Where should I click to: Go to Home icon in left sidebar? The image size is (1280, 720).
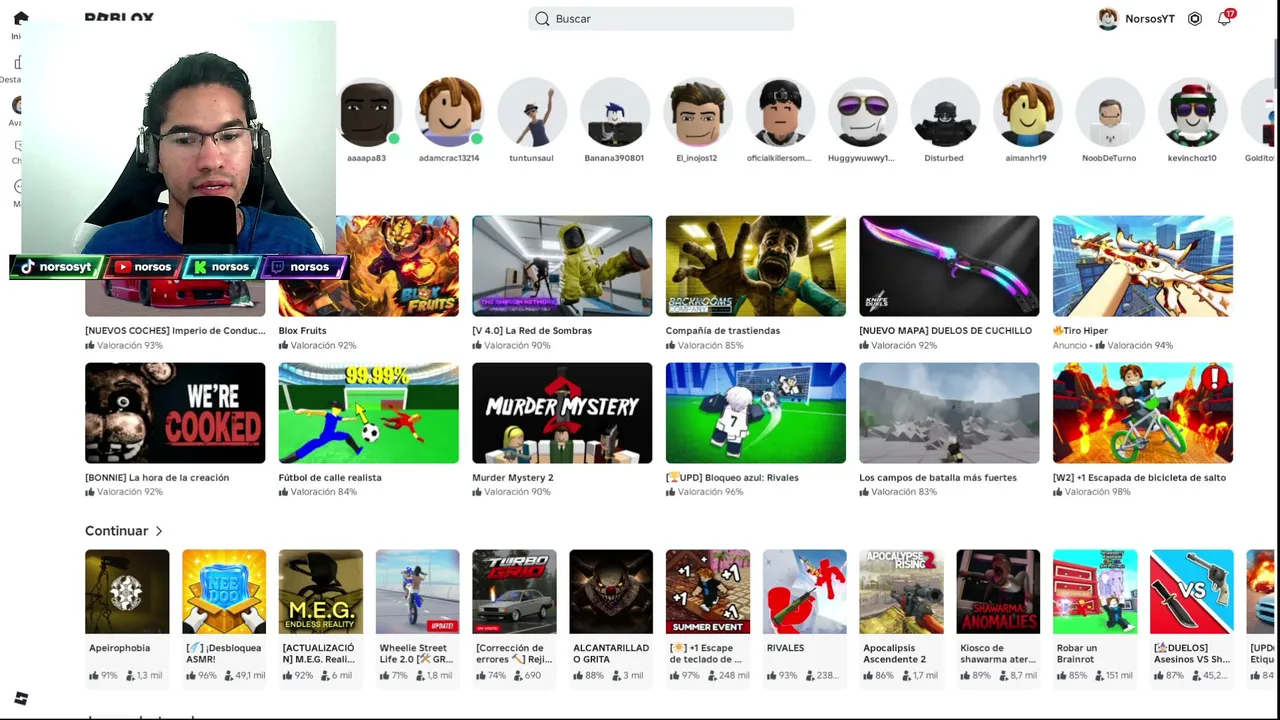[x=21, y=18]
